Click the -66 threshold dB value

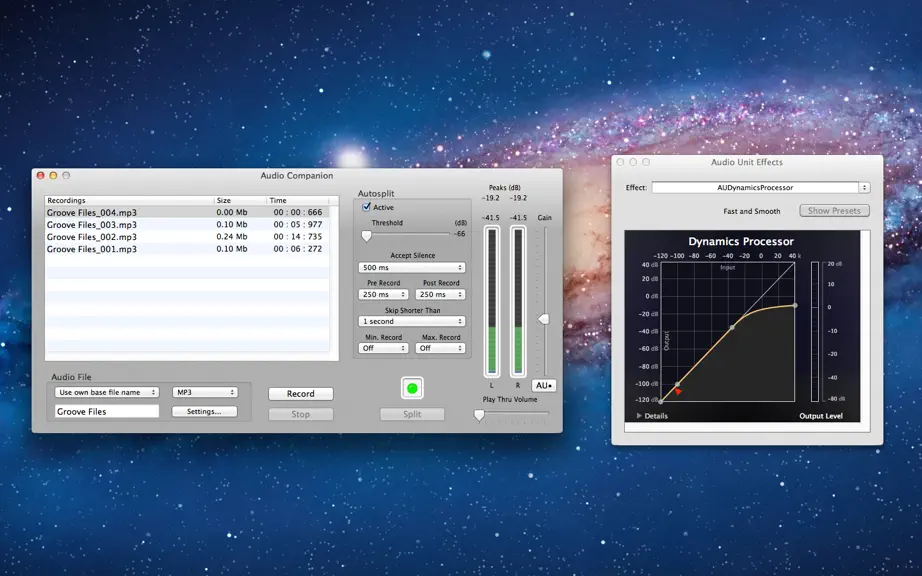pos(460,234)
